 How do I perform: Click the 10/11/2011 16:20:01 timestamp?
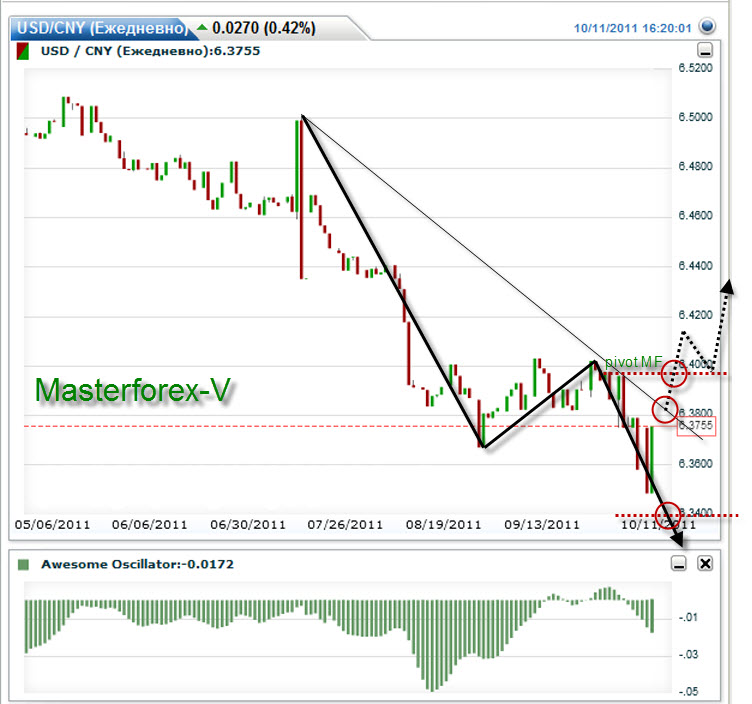[x=633, y=28]
